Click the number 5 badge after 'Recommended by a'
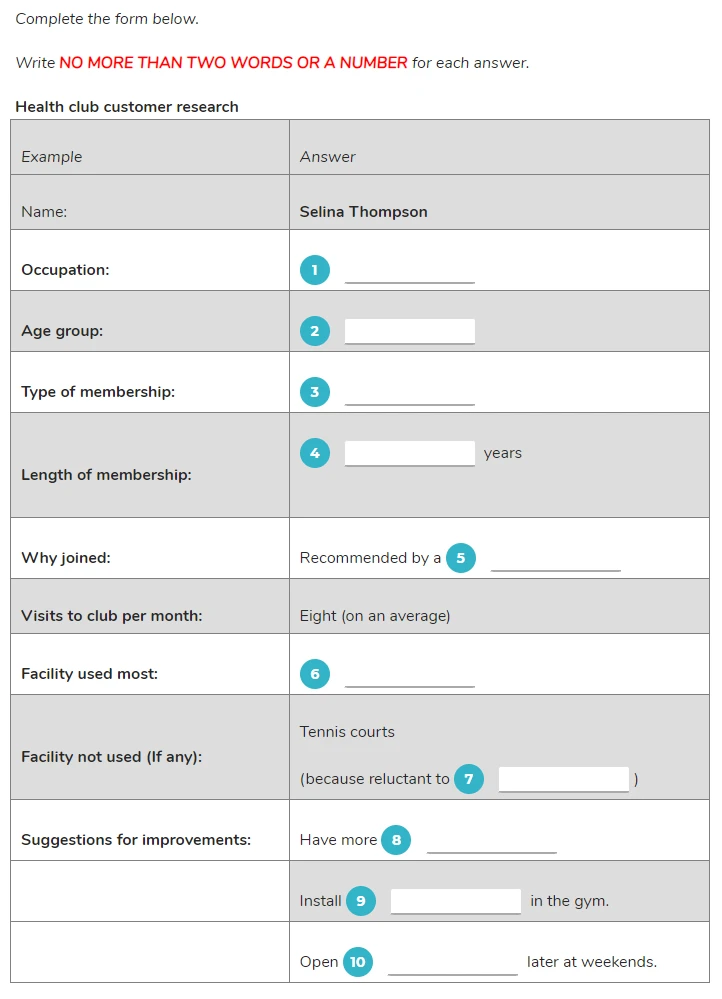Viewport: 722px width, 999px height. [461, 558]
